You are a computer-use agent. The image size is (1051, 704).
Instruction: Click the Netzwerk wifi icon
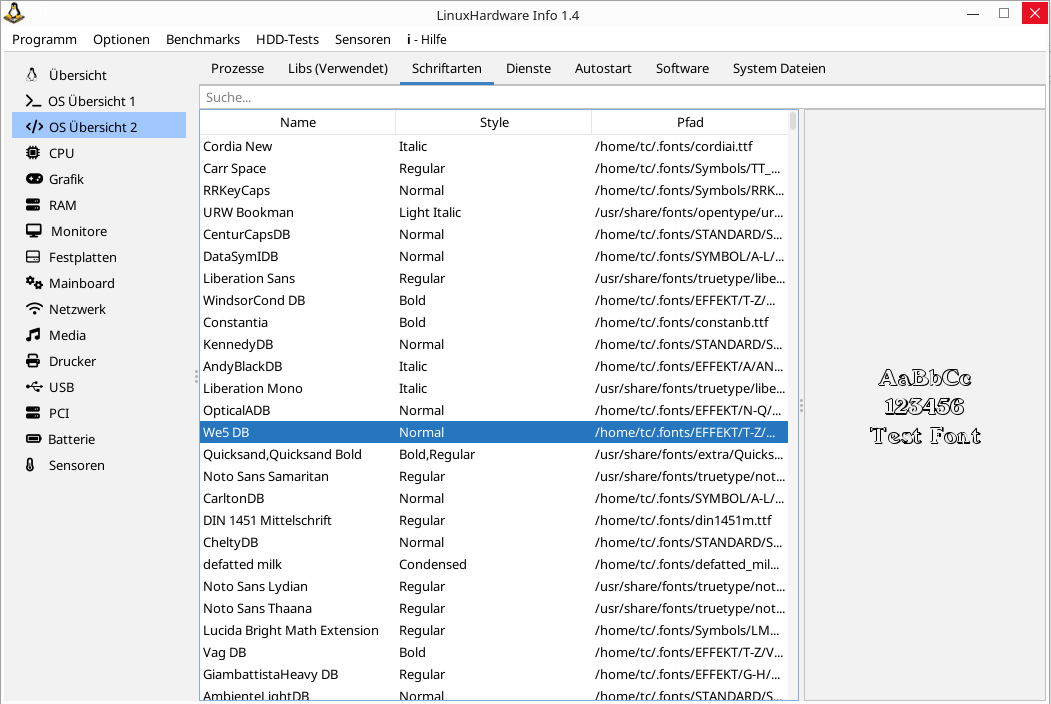coord(34,308)
